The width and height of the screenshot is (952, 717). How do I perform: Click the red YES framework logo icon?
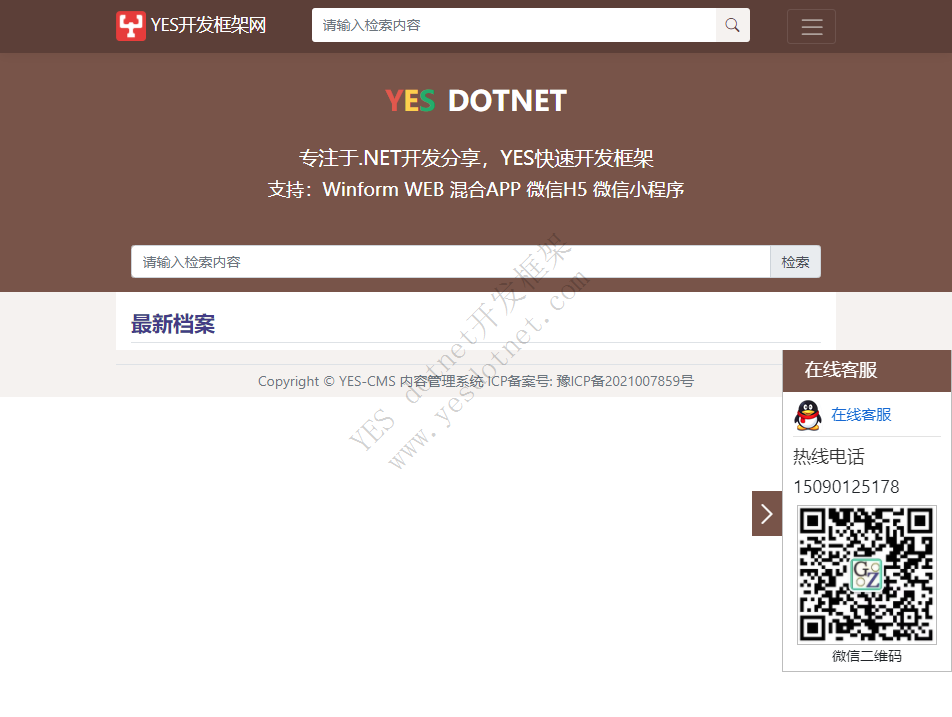pyautogui.click(x=131, y=25)
